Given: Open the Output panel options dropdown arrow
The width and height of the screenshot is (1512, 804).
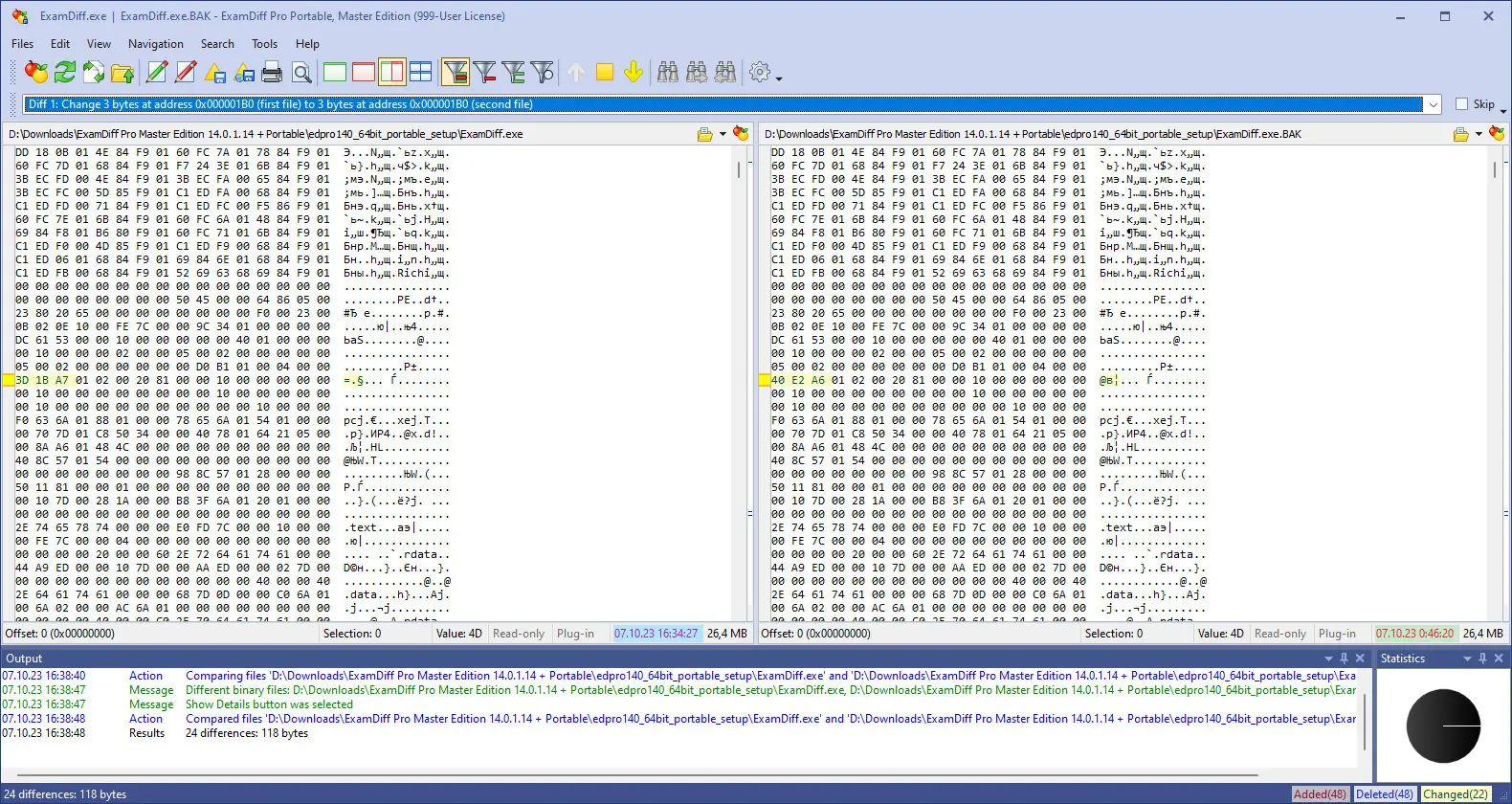Looking at the screenshot, I should click(1328, 659).
